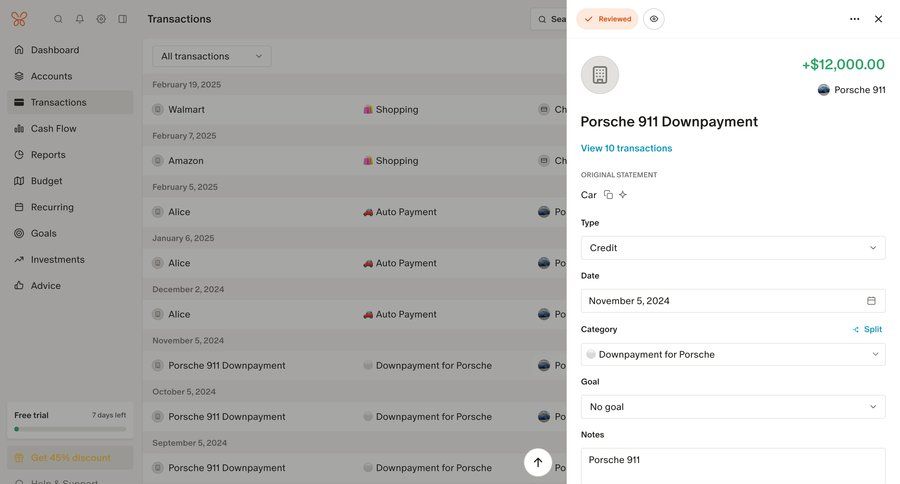The height and width of the screenshot is (484, 900).
Task: Open Recurring in sidebar
Action: (70, 207)
